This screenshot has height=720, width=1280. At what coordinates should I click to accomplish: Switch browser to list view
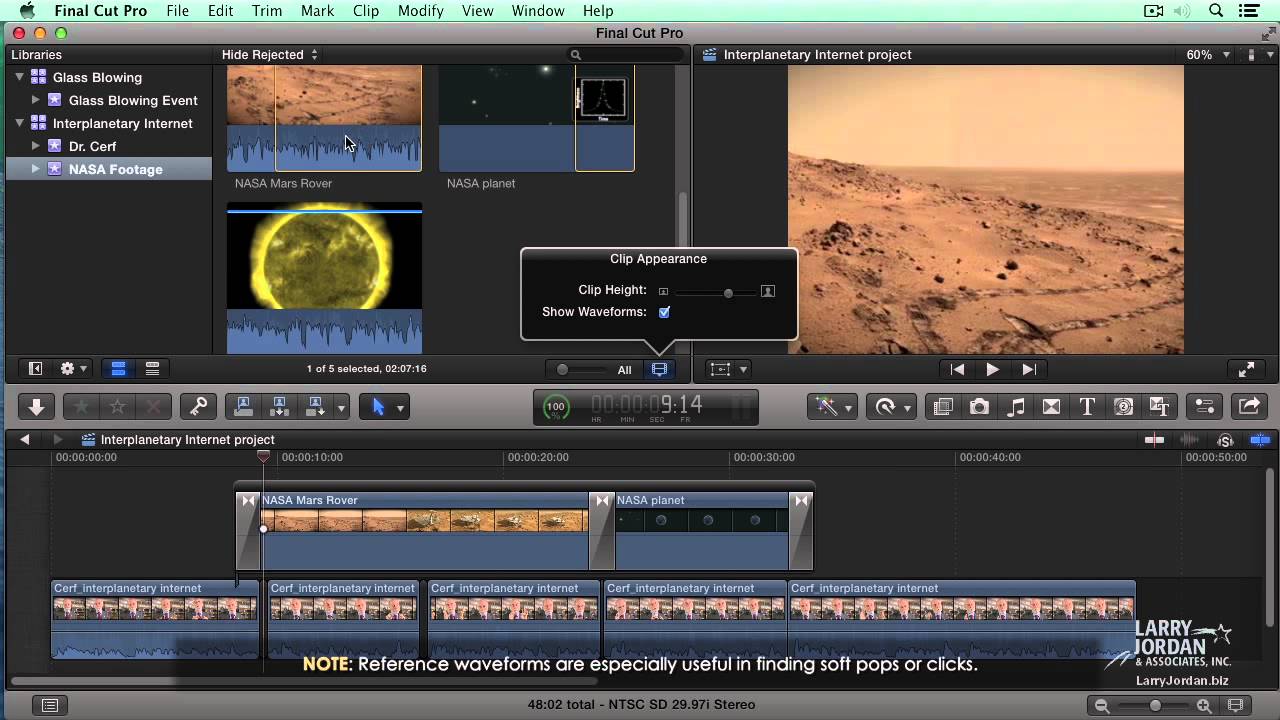(x=152, y=369)
